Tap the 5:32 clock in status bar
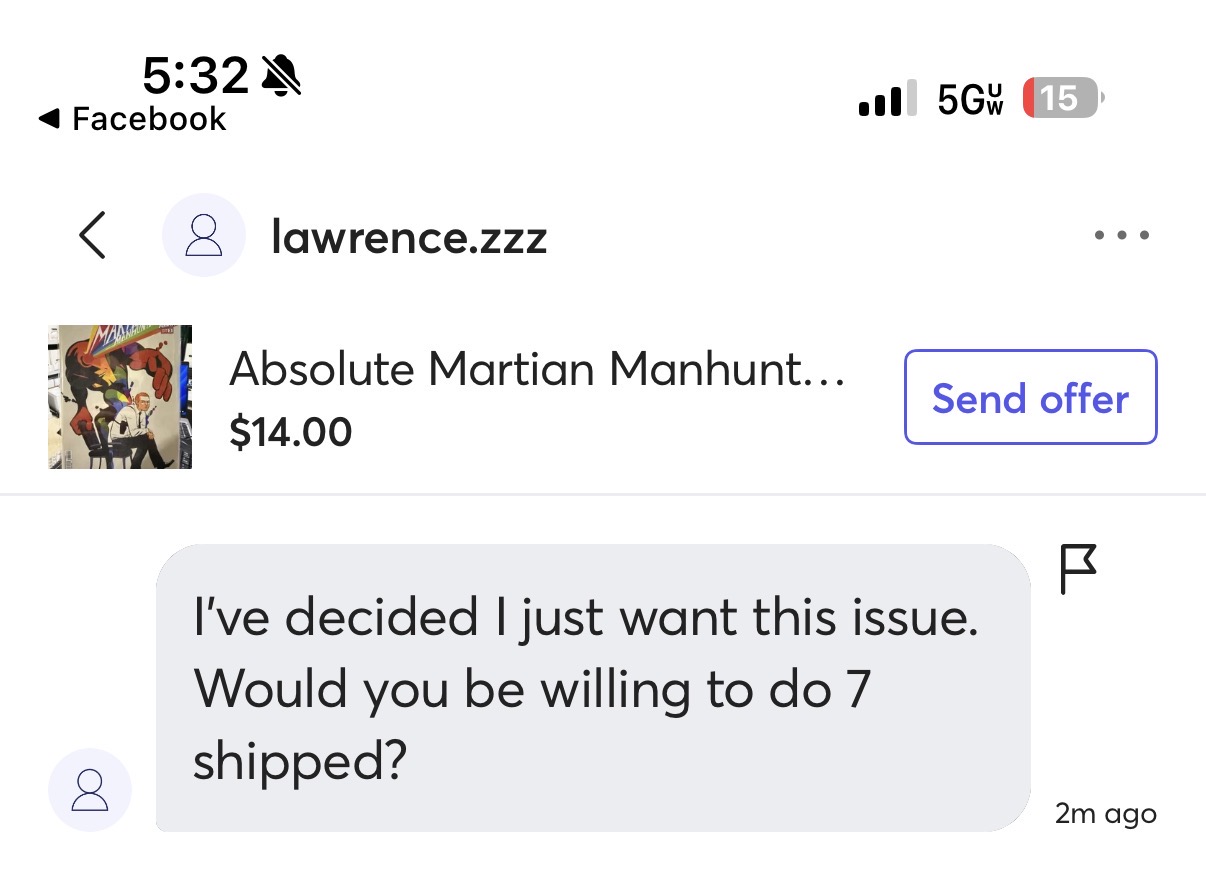This screenshot has height=872, width=1206. [x=195, y=75]
